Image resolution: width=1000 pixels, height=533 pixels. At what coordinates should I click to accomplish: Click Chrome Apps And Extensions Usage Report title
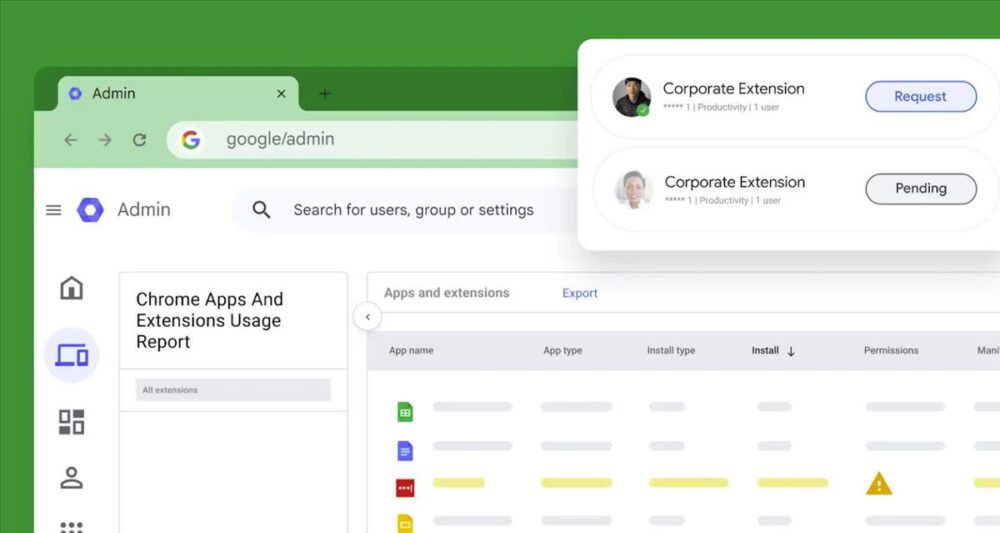[x=209, y=320]
